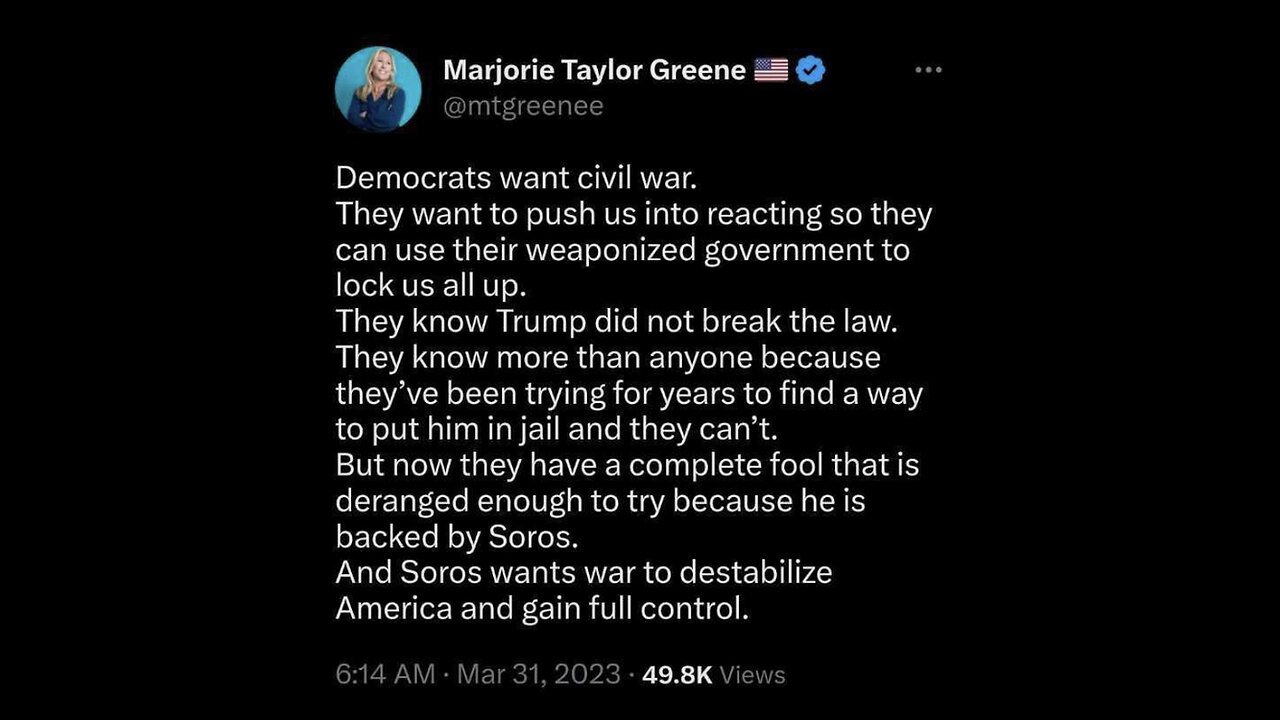This screenshot has height=720, width=1280.
Task: Click the line 'And Soros wants war to destabilize'
Action: click(584, 572)
